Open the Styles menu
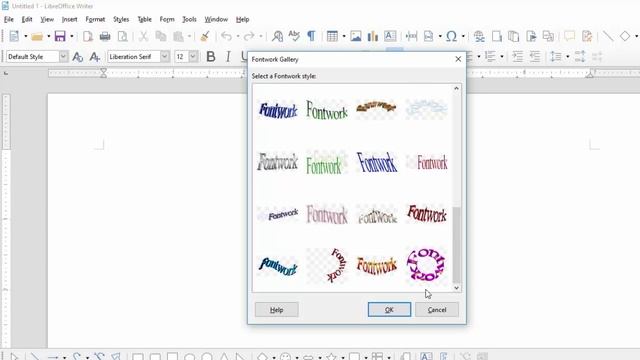 coord(121,19)
